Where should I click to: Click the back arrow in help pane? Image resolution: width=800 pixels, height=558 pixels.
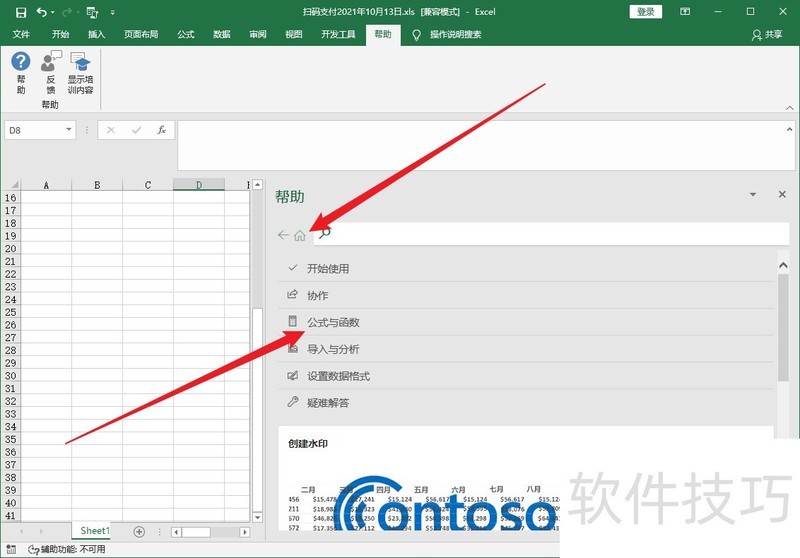[x=283, y=235]
